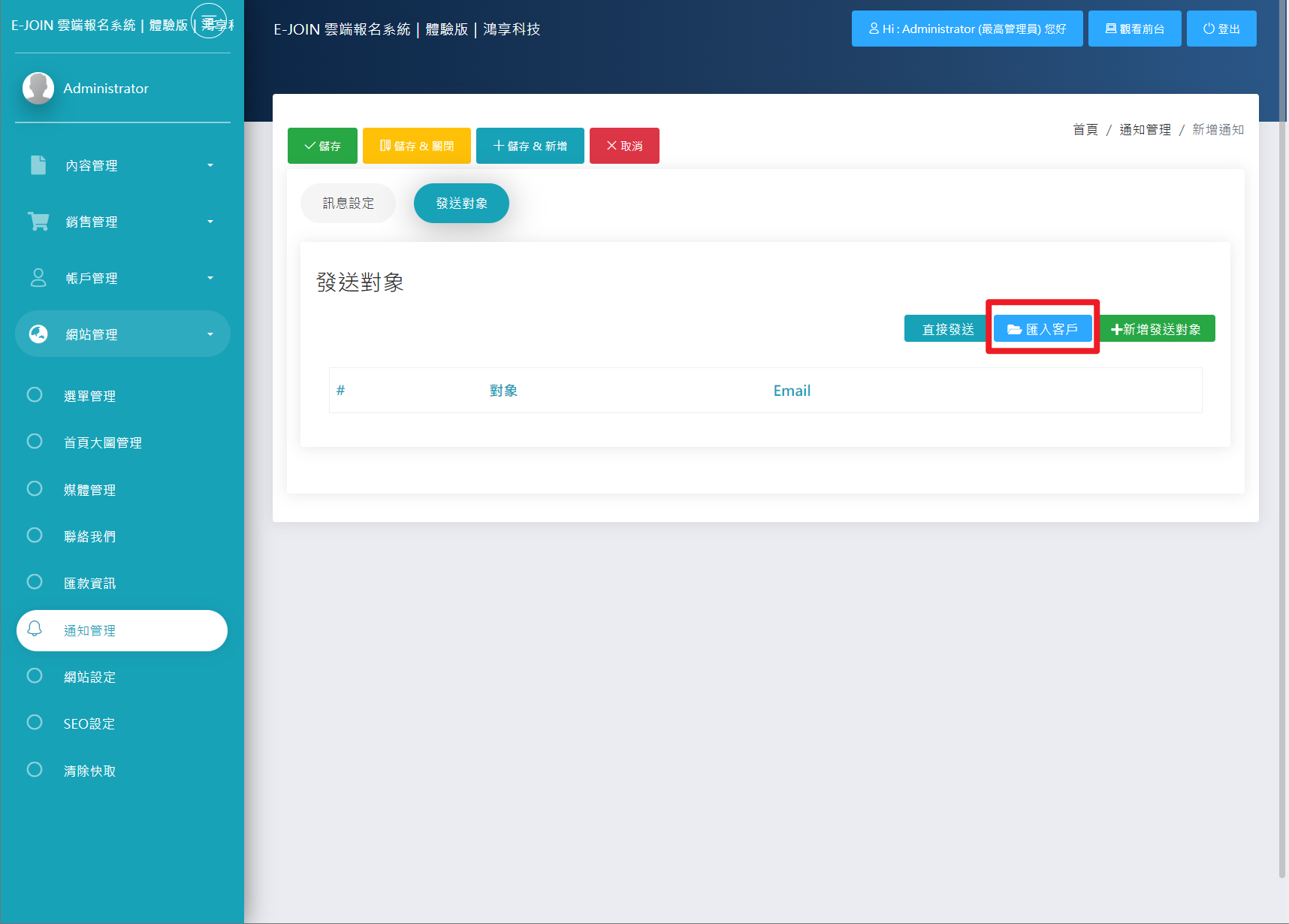The width and height of the screenshot is (1289, 924).
Task: Expand the 內容管理 dropdown arrow
Action: coord(210,165)
